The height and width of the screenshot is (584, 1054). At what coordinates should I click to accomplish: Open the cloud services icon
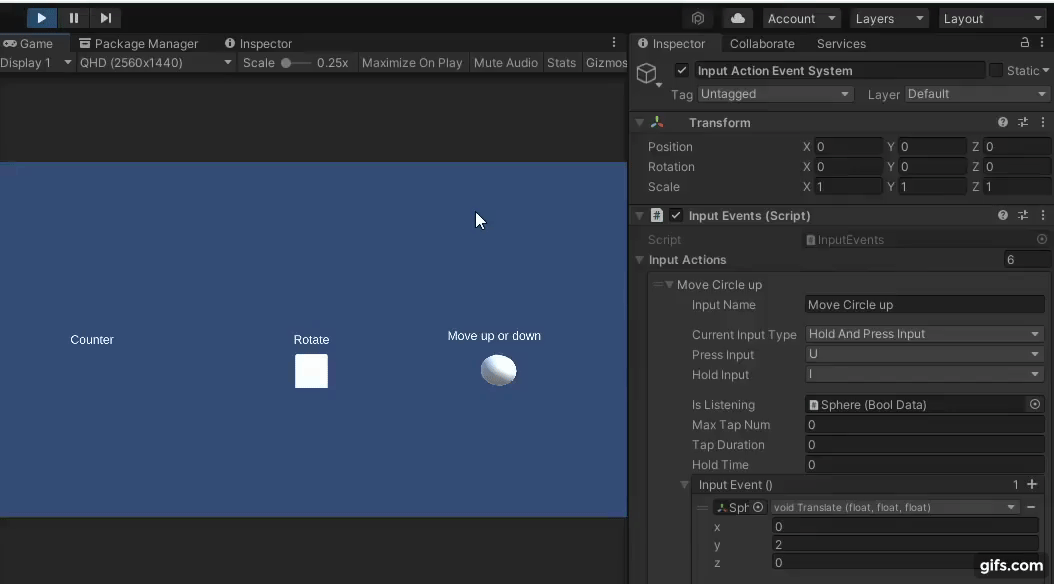point(737,18)
